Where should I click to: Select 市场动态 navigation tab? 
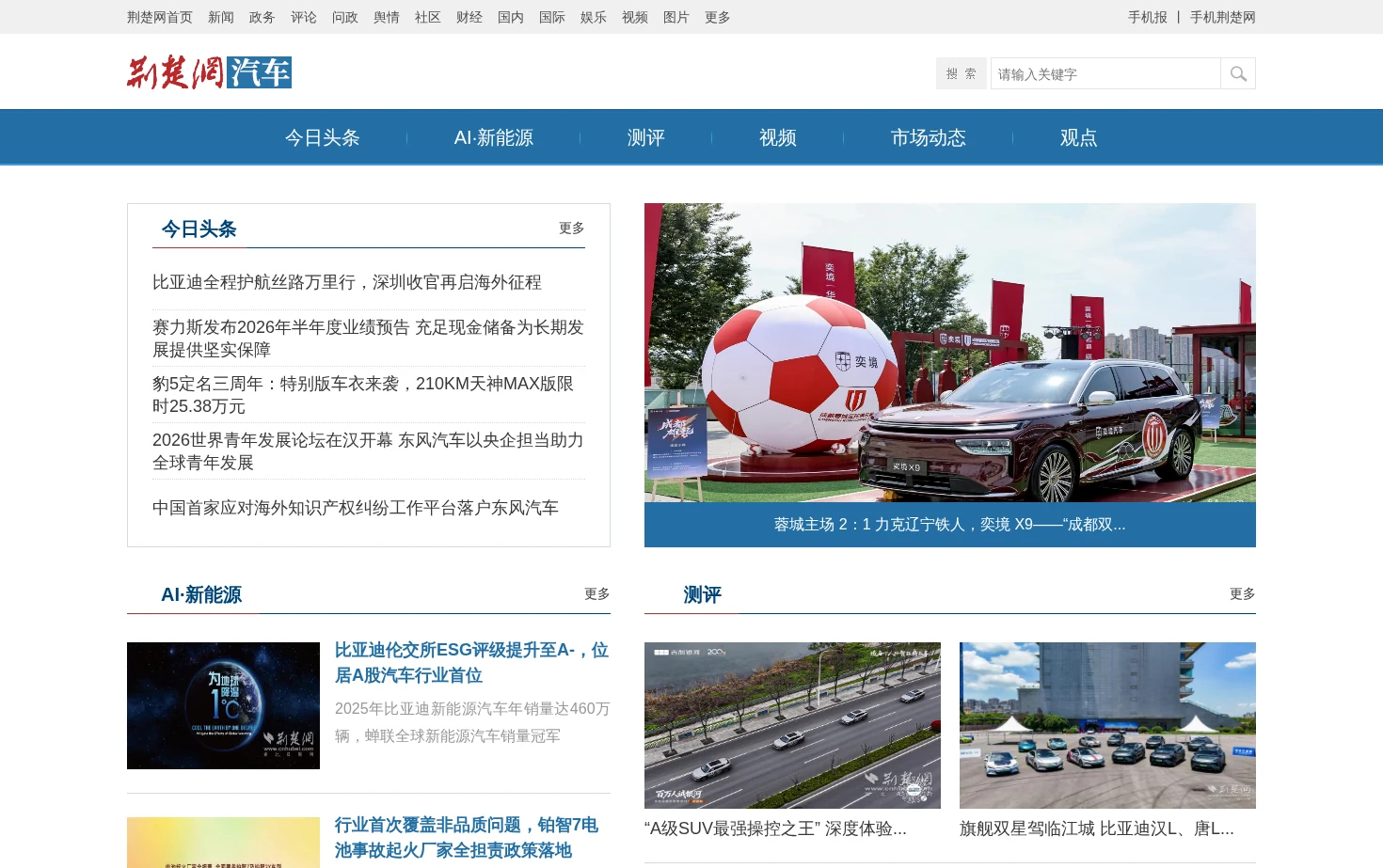(929, 137)
